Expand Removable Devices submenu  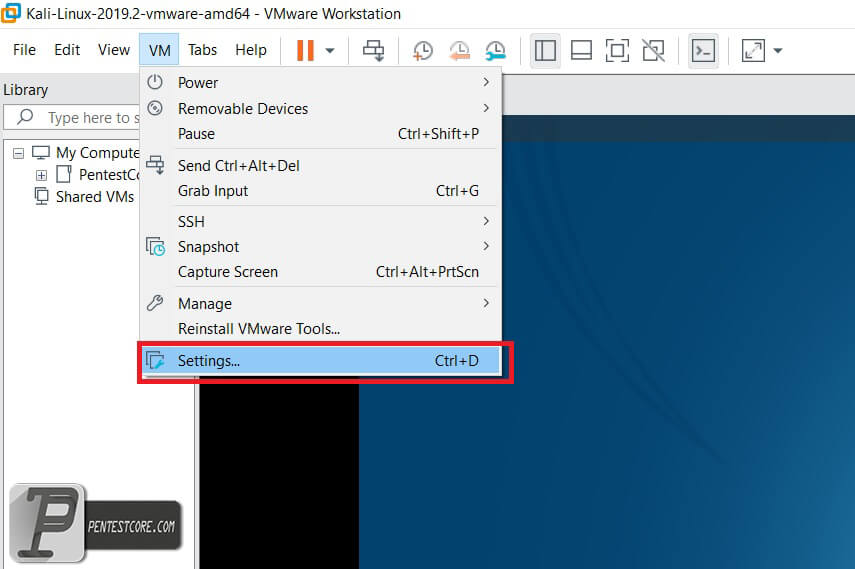[x=321, y=109]
